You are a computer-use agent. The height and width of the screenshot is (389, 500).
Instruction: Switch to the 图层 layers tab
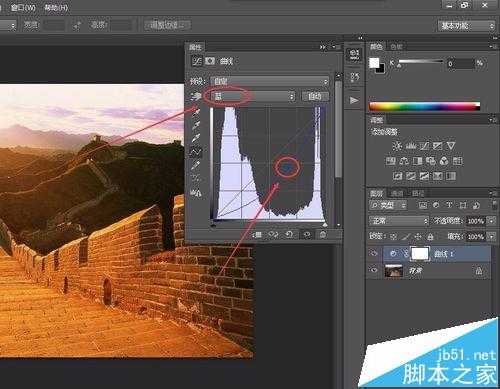coord(377,193)
